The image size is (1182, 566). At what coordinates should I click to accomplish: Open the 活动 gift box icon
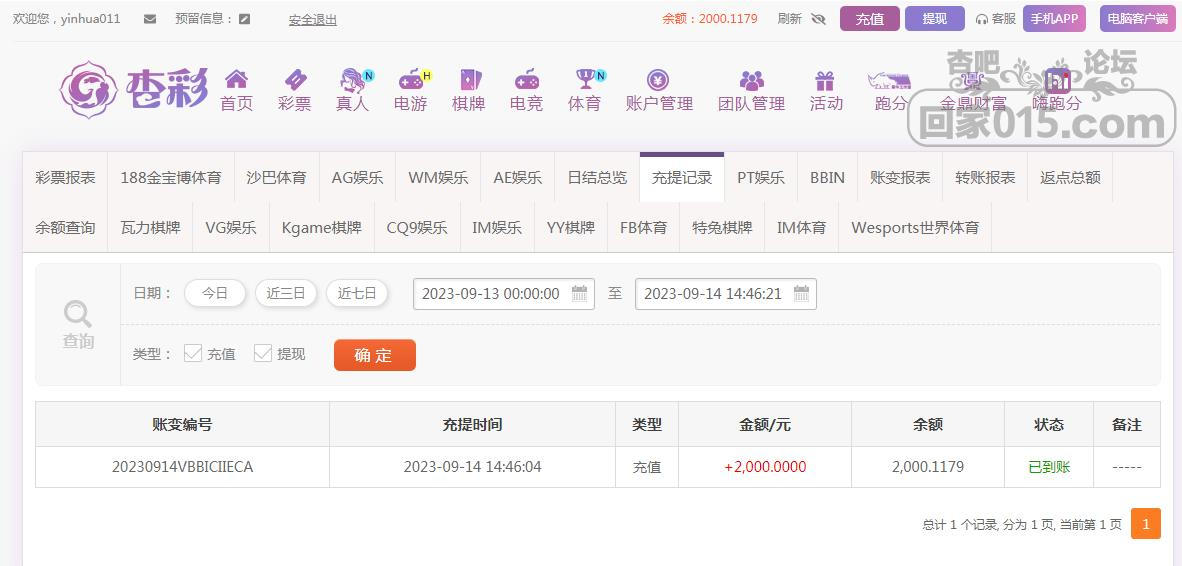click(x=825, y=79)
